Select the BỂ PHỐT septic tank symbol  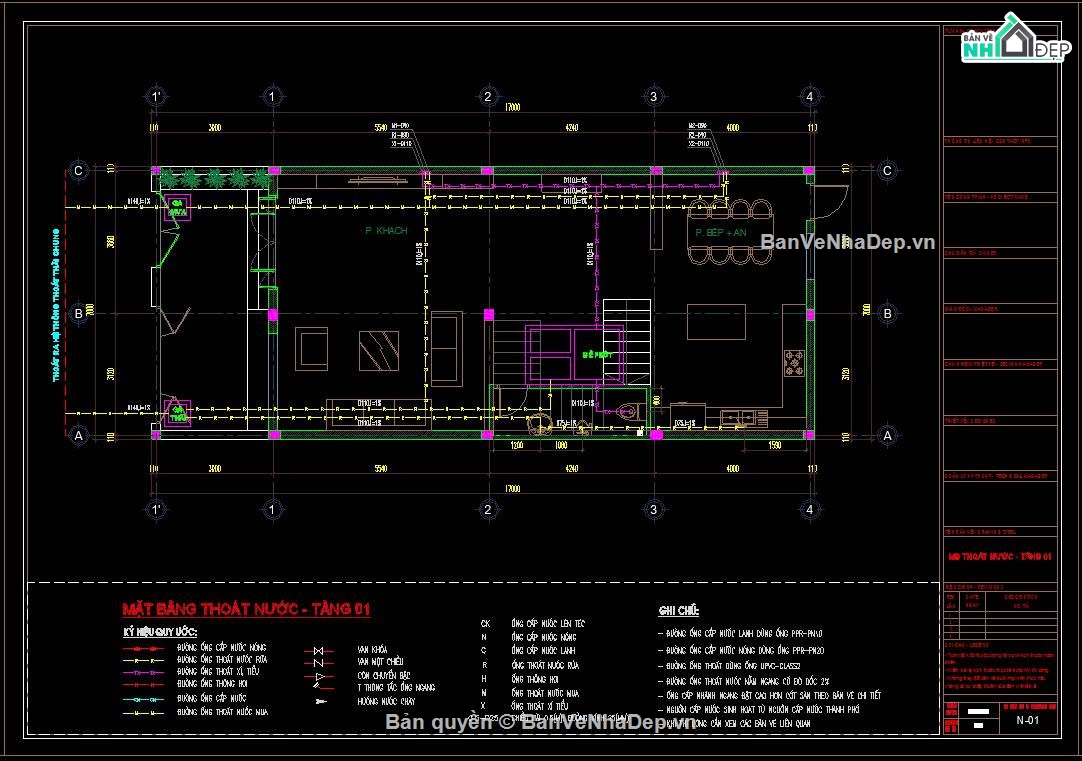click(x=597, y=353)
